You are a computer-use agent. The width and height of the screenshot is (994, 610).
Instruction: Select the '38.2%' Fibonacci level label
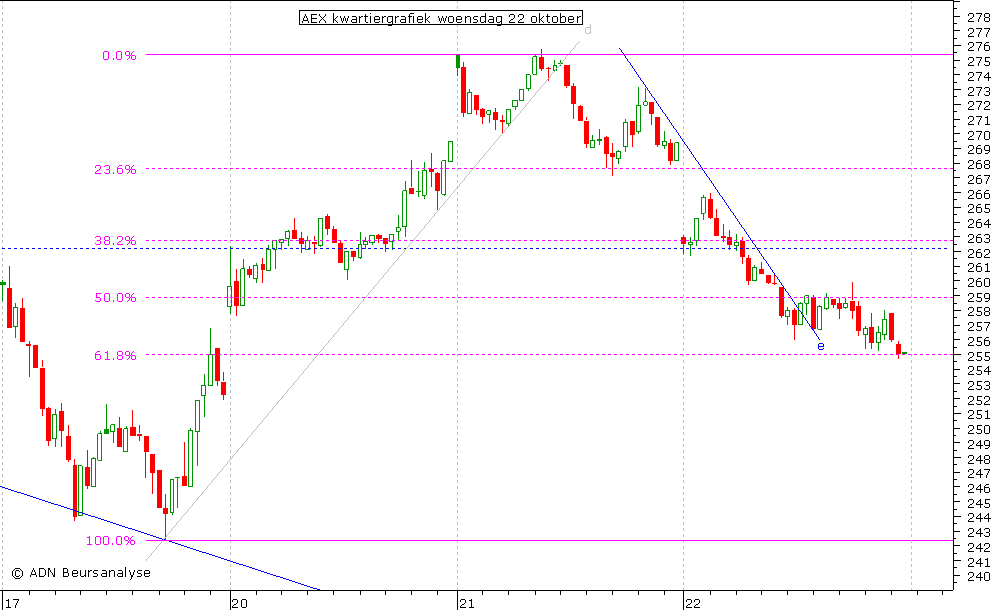click(x=115, y=240)
